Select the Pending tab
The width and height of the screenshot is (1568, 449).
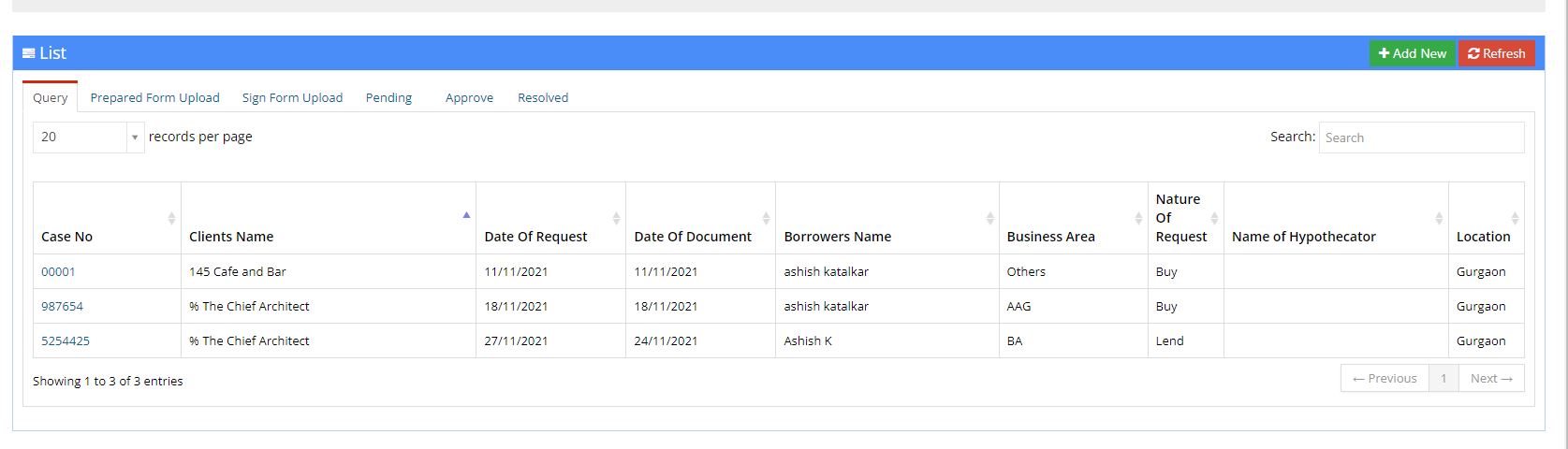coord(388,97)
